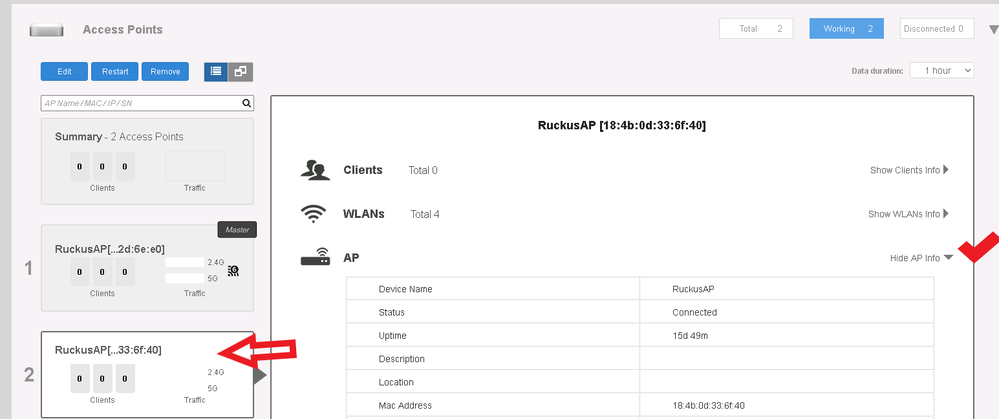Switch to group view layout
This screenshot has height=419, width=999.
pyautogui.click(x=241, y=71)
